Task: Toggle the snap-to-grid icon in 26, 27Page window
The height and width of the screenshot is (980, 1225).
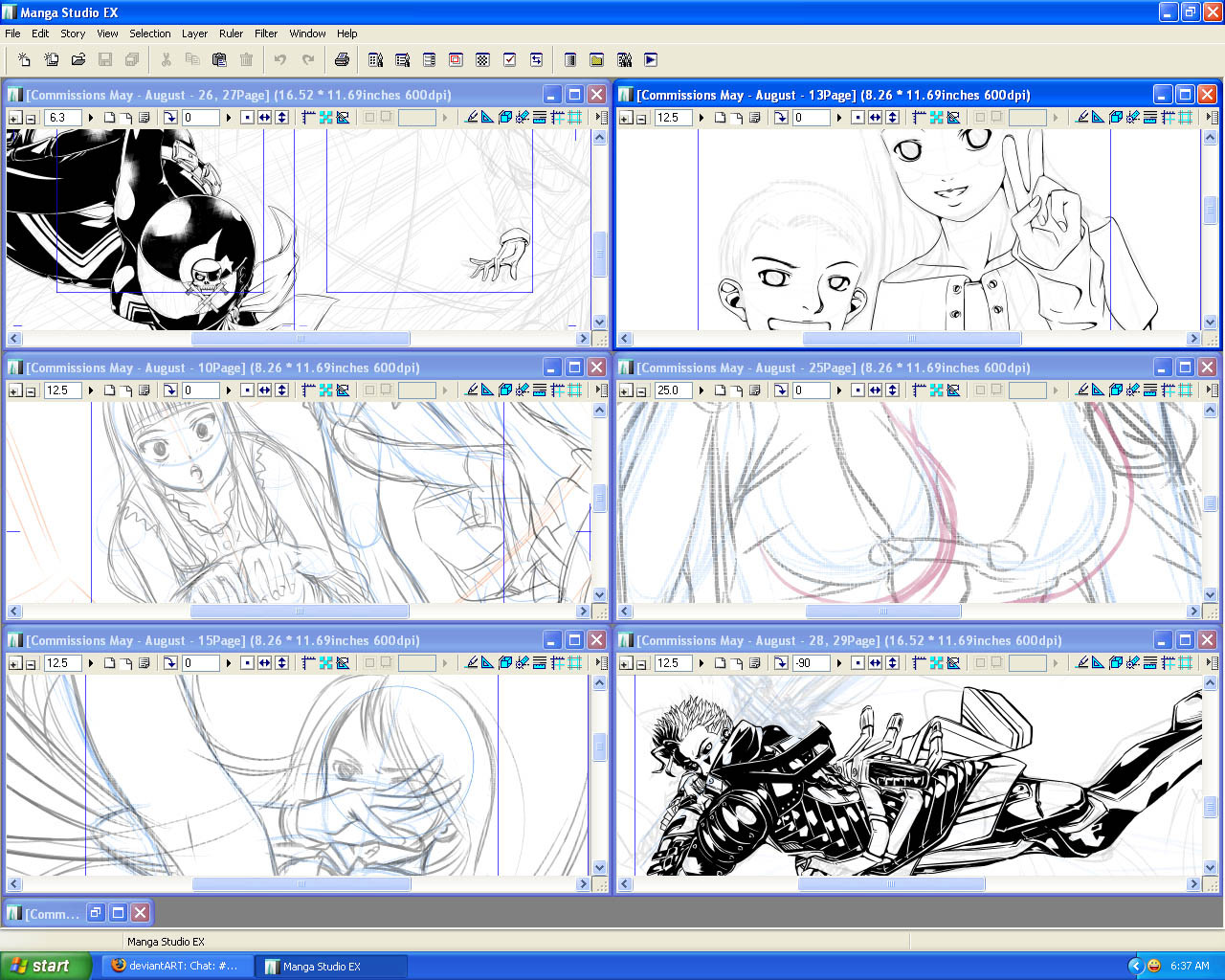Action: click(574, 118)
